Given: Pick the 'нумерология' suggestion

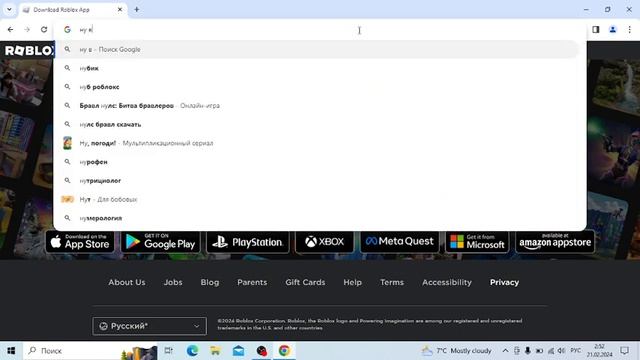Looking at the screenshot, I should (320, 218).
